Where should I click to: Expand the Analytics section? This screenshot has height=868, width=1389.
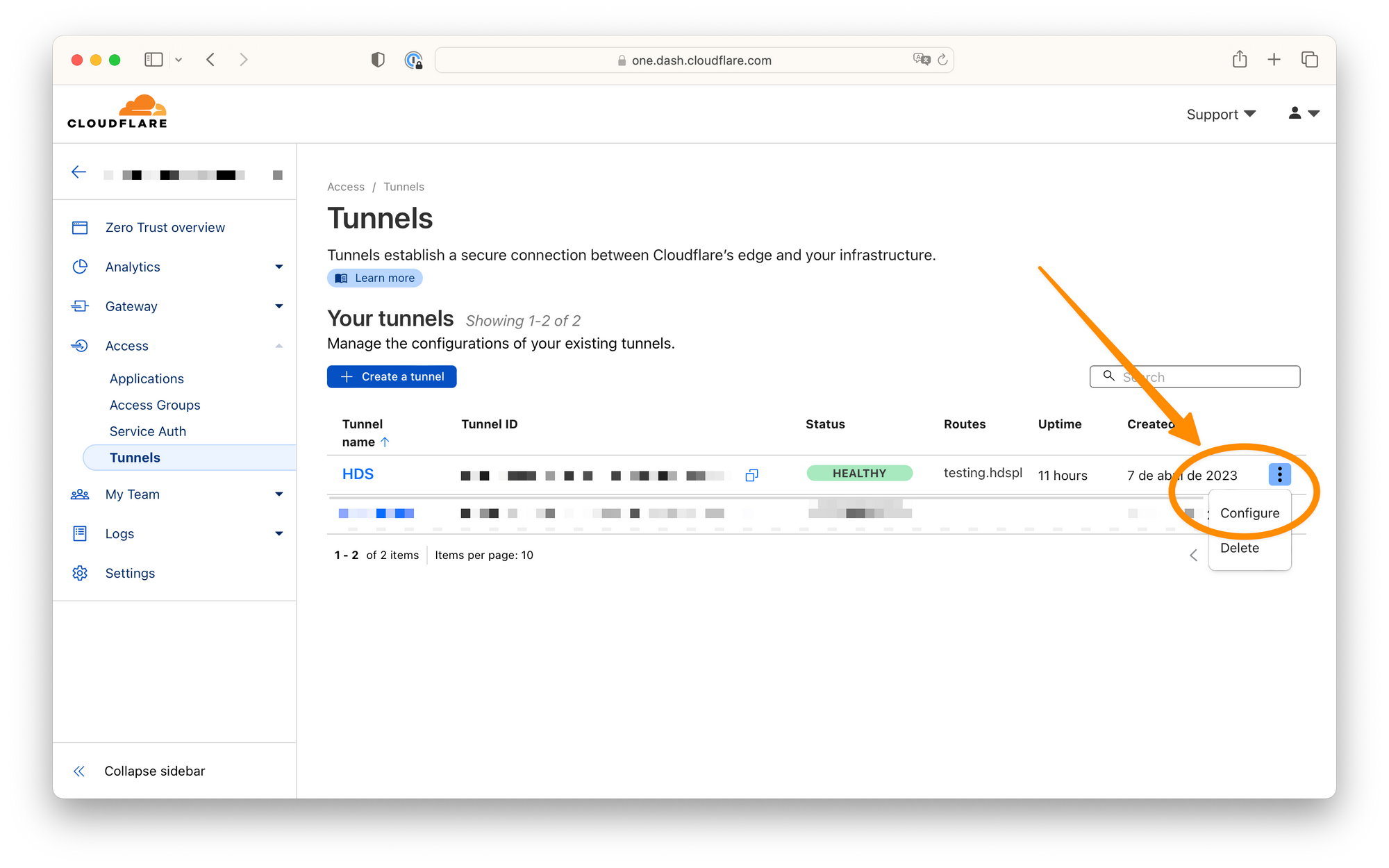pyautogui.click(x=278, y=267)
